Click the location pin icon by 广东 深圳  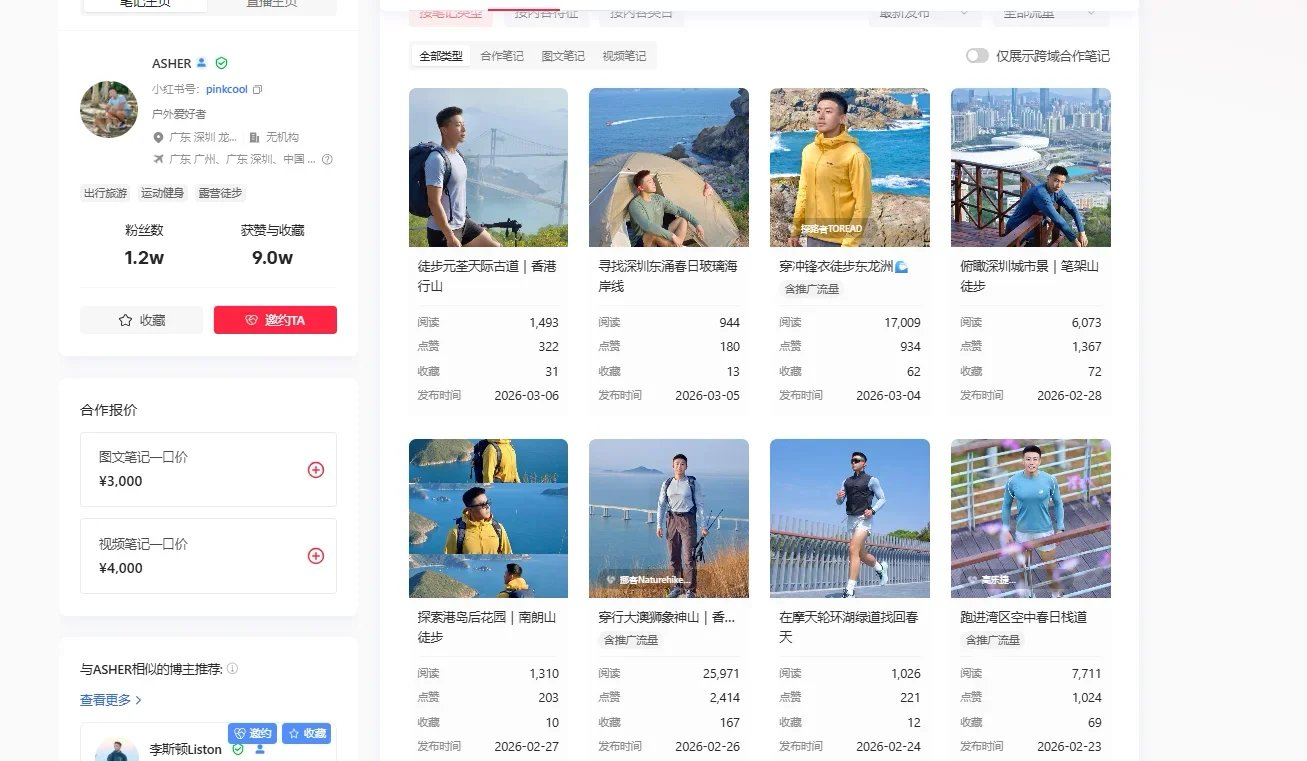click(158, 137)
